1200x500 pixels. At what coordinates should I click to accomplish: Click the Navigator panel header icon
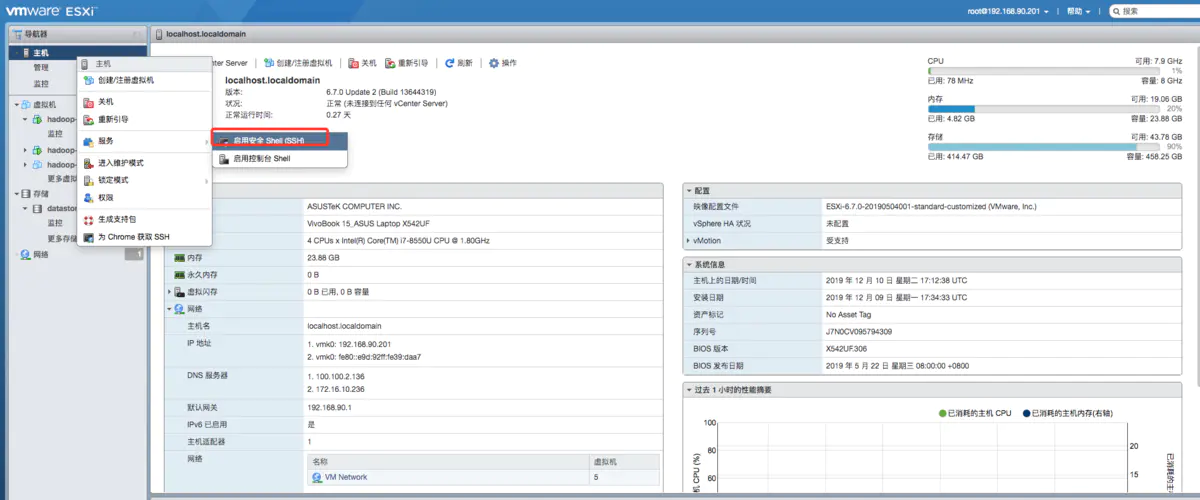click(x=16, y=35)
